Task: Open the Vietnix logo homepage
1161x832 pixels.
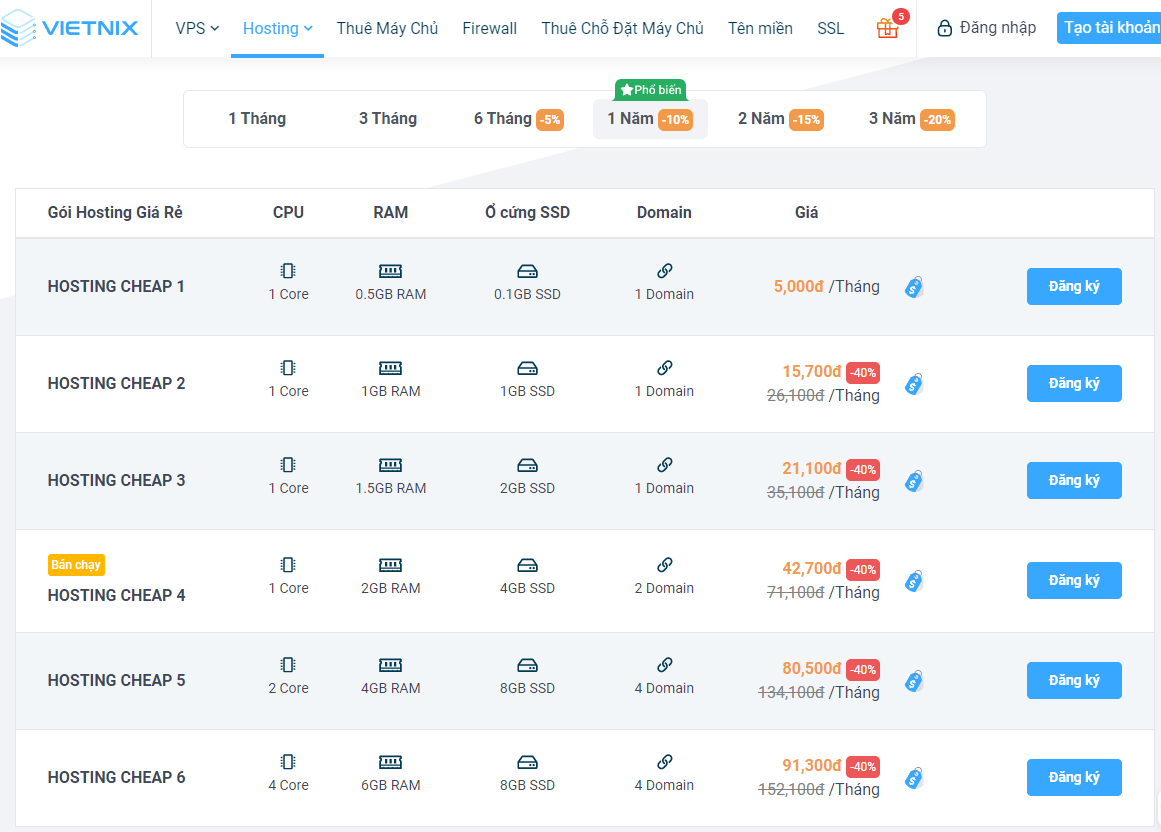Action: [70, 28]
